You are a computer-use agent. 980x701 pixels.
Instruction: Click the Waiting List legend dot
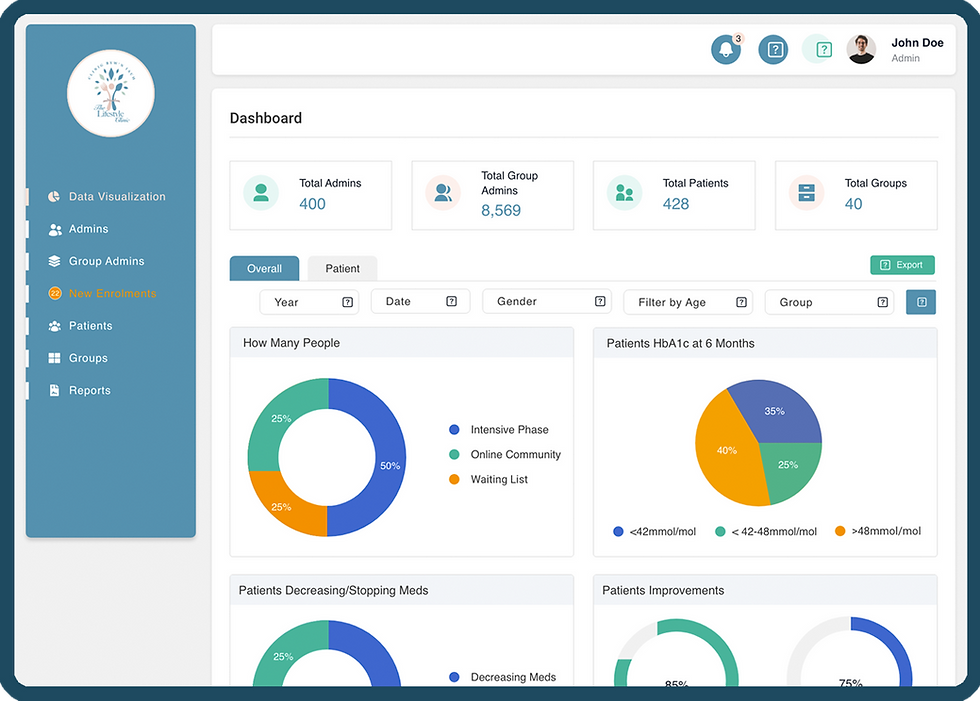click(454, 480)
